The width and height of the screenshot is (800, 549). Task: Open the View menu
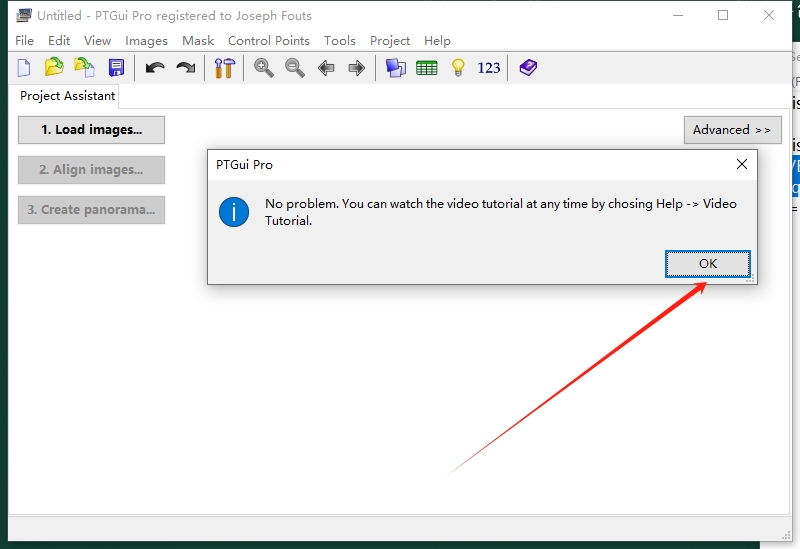click(x=97, y=41)
